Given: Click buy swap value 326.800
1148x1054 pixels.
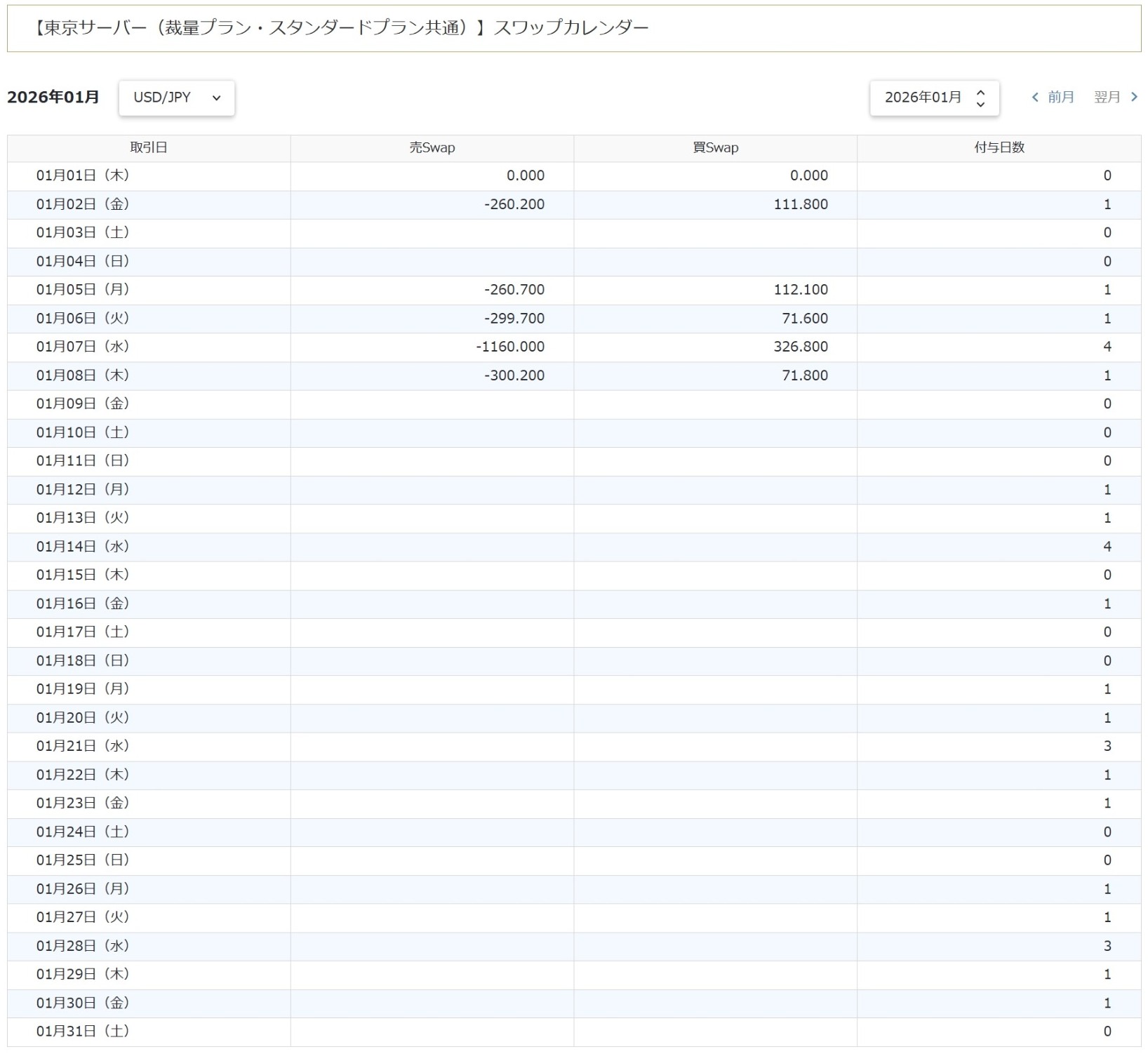Looking at the screenshot, I should [801, 347].
